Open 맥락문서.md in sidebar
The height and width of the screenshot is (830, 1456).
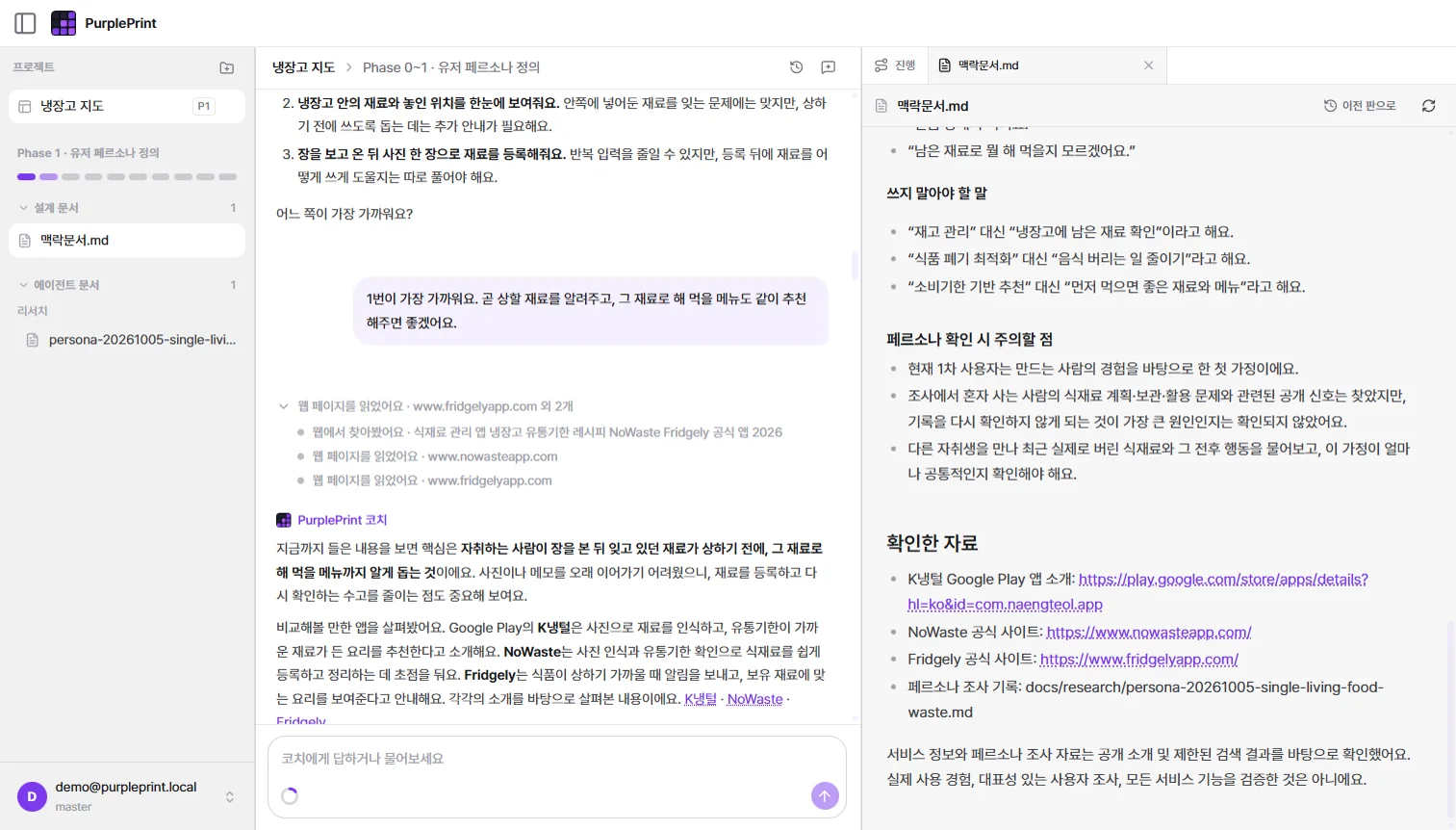[x=127, y=241]
